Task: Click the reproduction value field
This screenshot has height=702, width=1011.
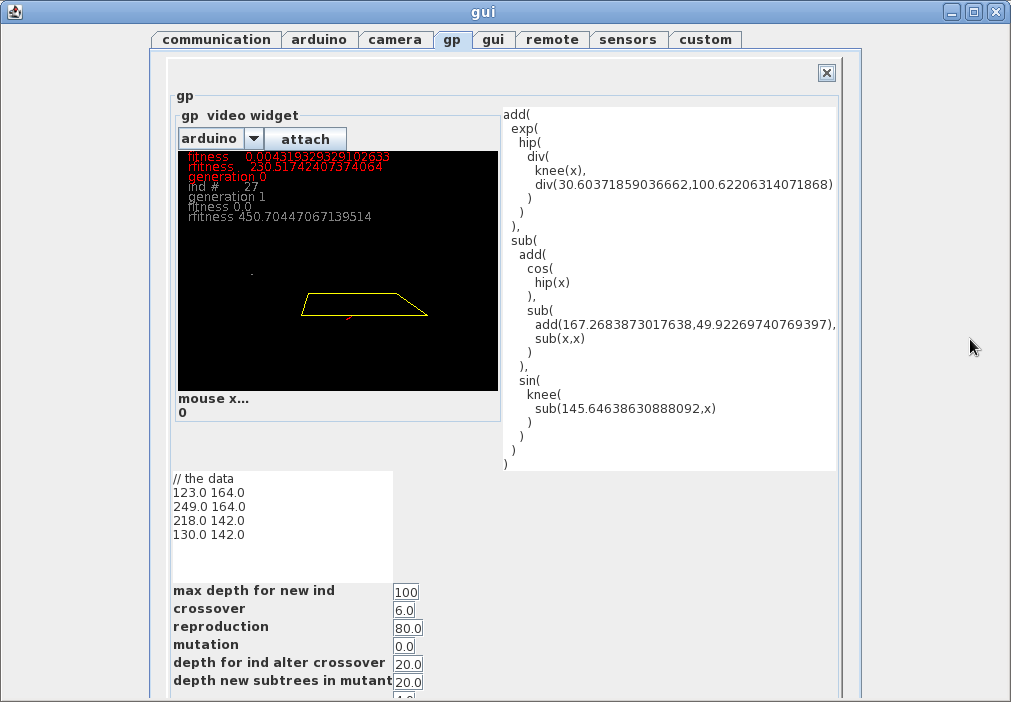Action: click(408, 629)
